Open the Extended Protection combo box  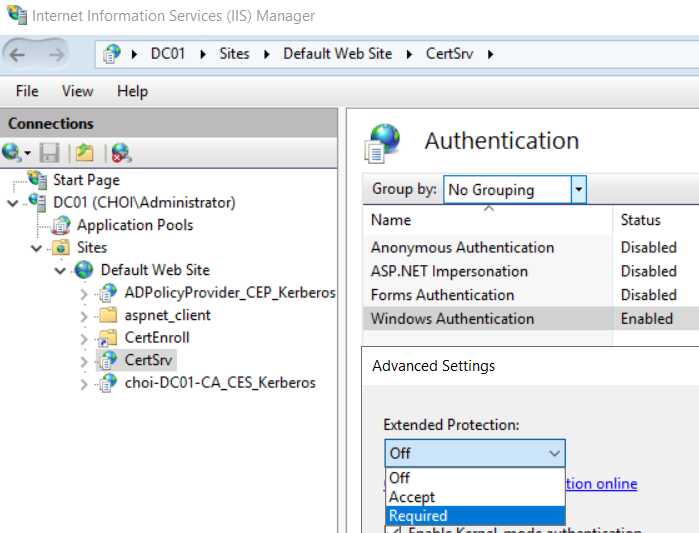pos(475,453)
